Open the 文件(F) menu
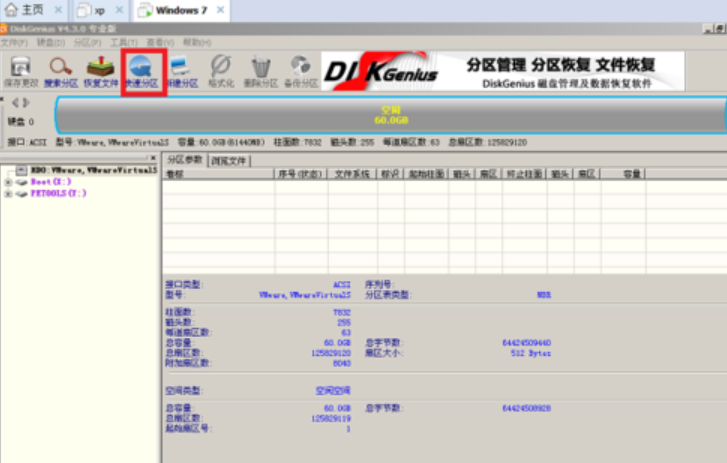Image resolution: width=727 pixels, height=463 pixels. pyautogui.click(x=14, y=43)
